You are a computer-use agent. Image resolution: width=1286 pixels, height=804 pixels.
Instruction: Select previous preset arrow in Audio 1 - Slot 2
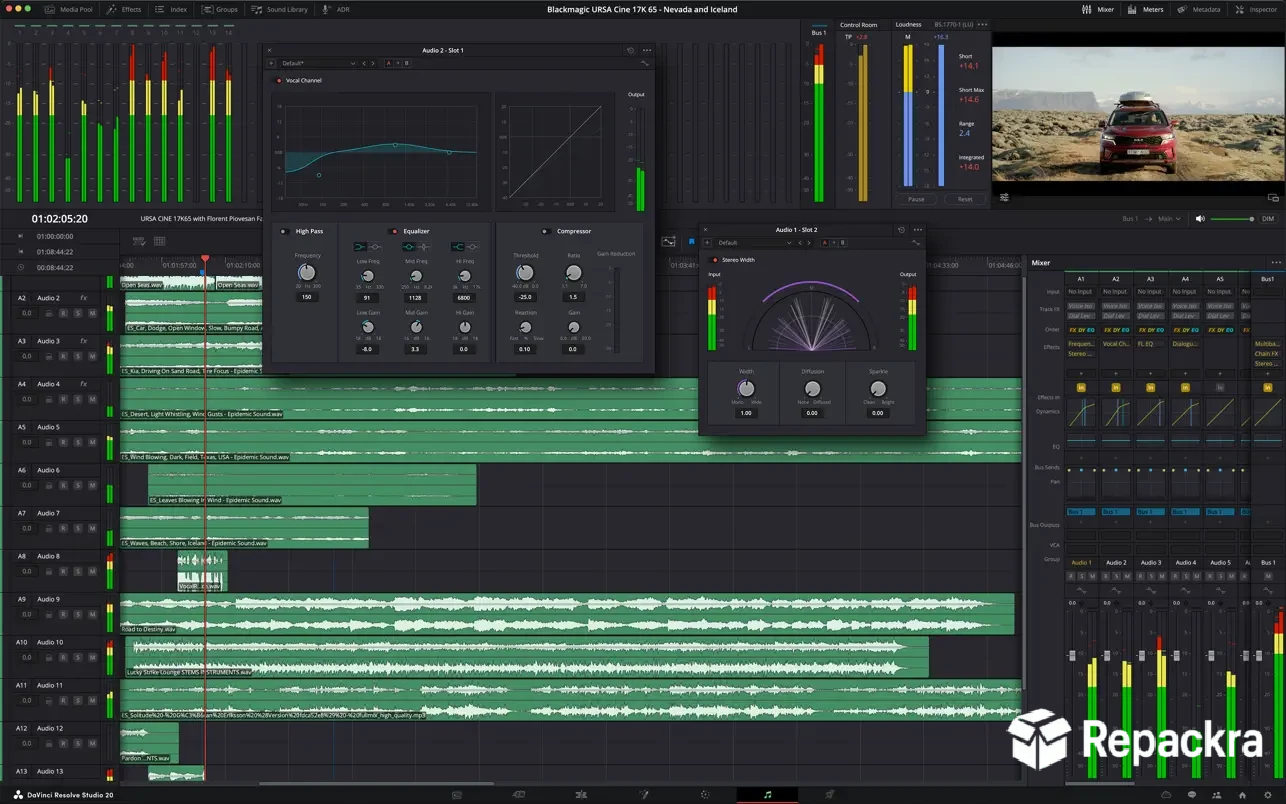click(x=799, y=243)
